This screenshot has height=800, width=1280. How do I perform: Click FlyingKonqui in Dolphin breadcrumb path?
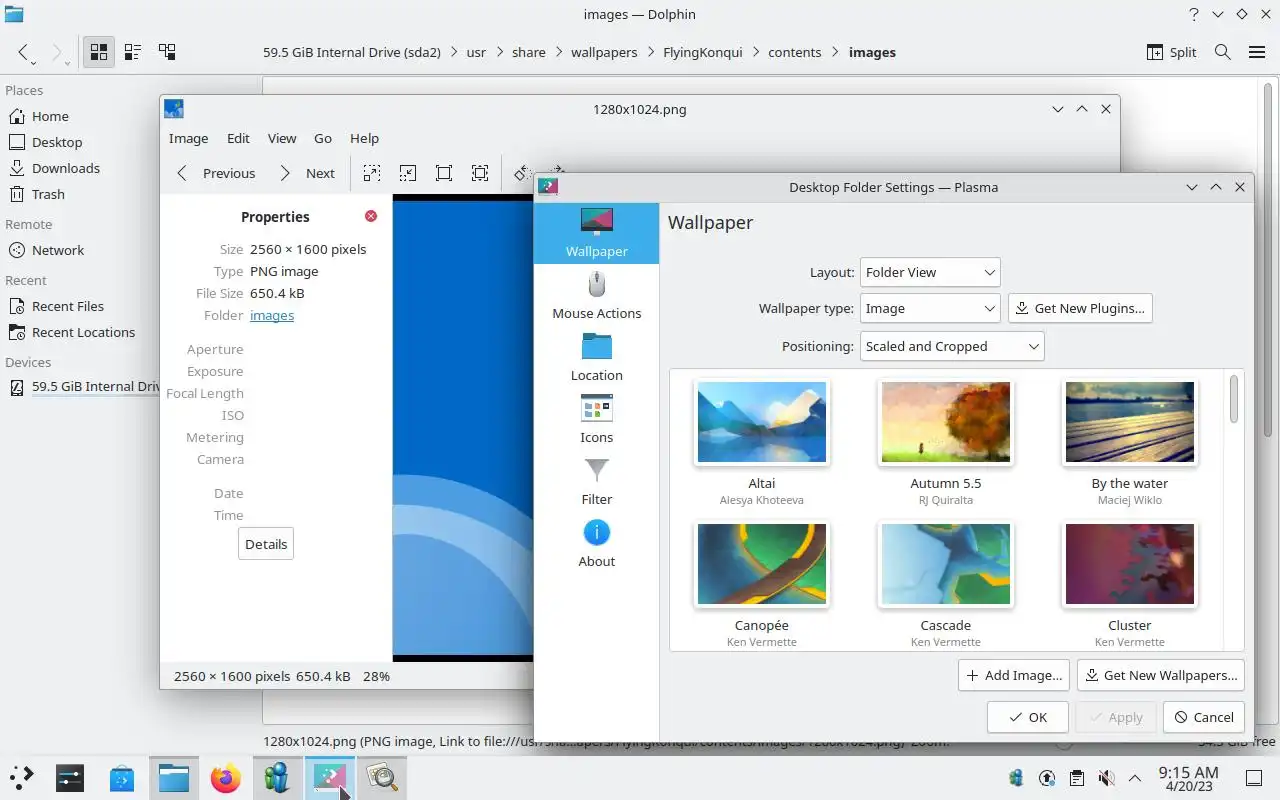click(703, 52)
